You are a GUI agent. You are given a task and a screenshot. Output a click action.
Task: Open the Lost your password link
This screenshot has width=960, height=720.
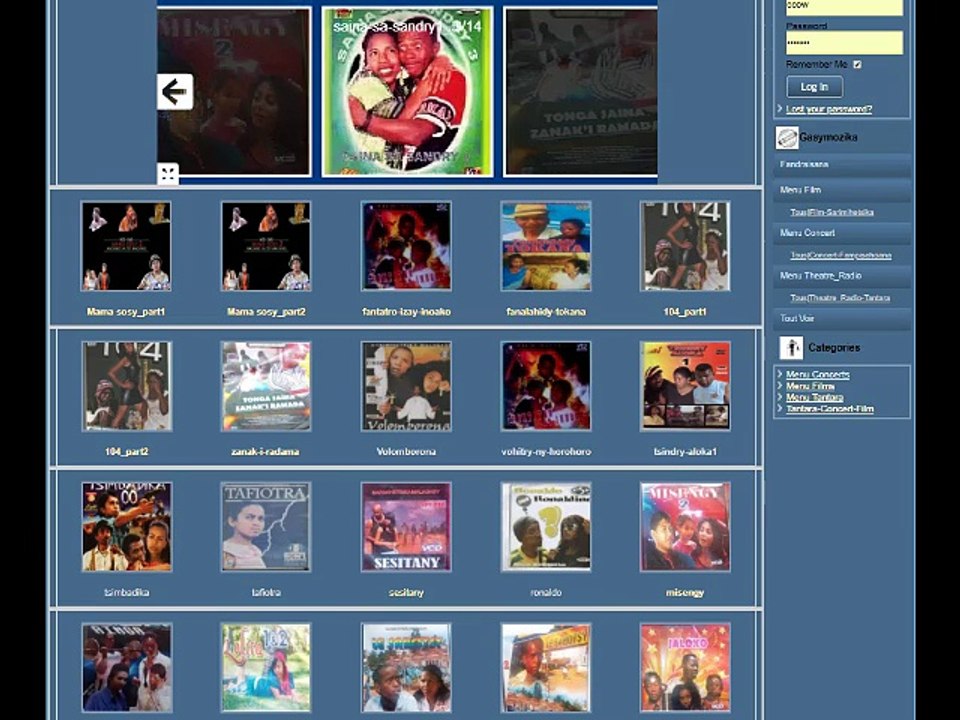(x=829, y=109)
